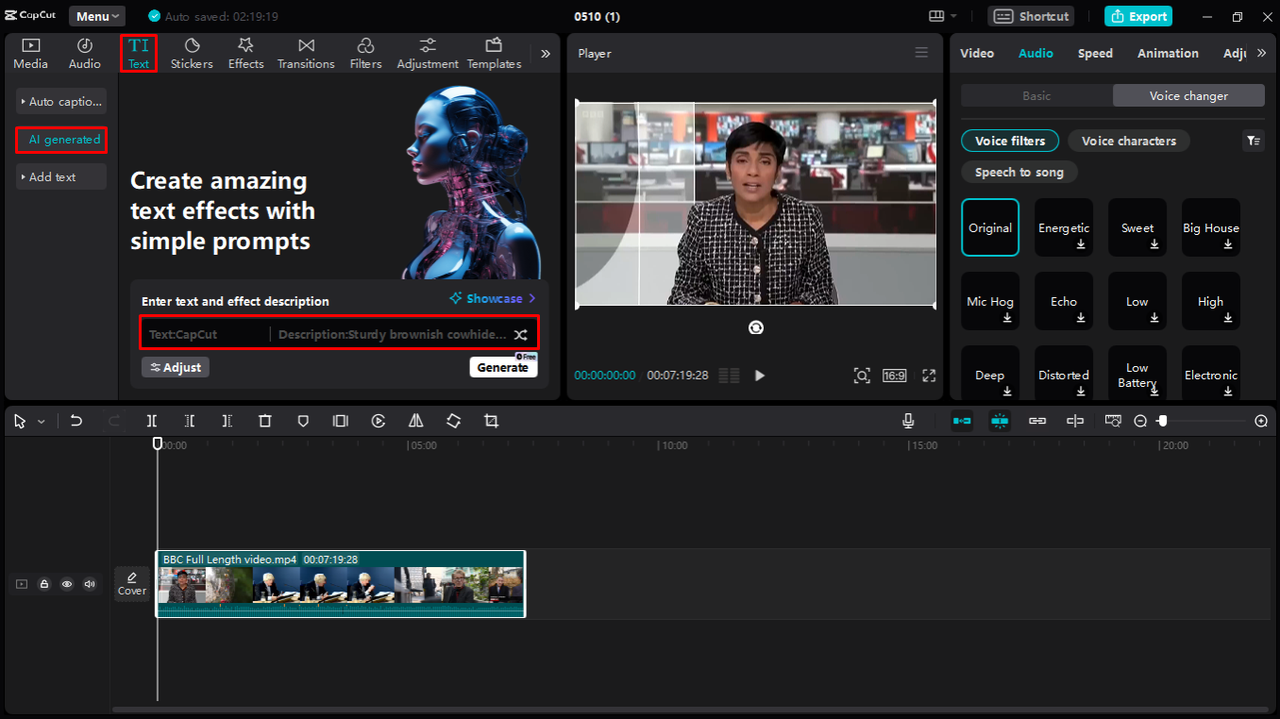This screenshot has width=1280, height=719.
Task: Switch to the Speed tab
Action: (1095, 53)
